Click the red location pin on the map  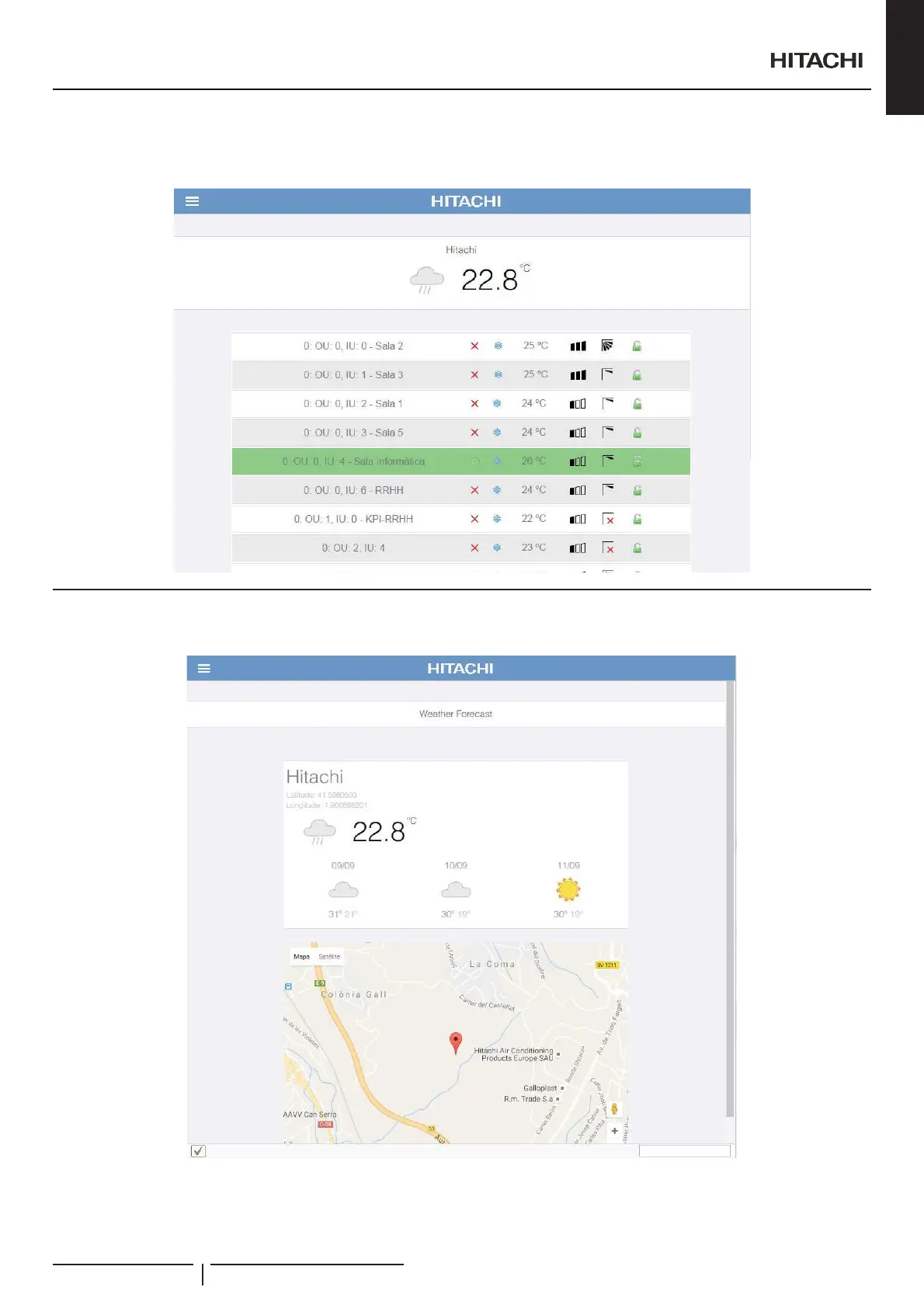(457, 1042)
